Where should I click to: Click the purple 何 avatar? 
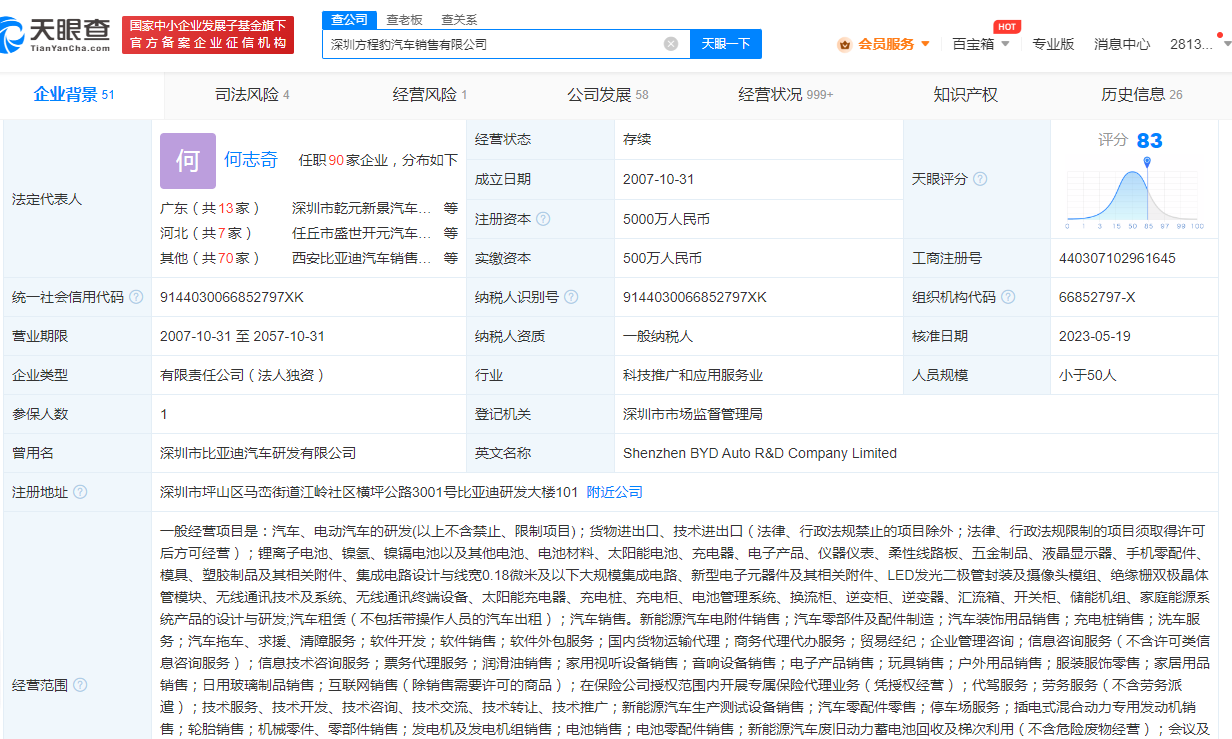tap(187, 161)
